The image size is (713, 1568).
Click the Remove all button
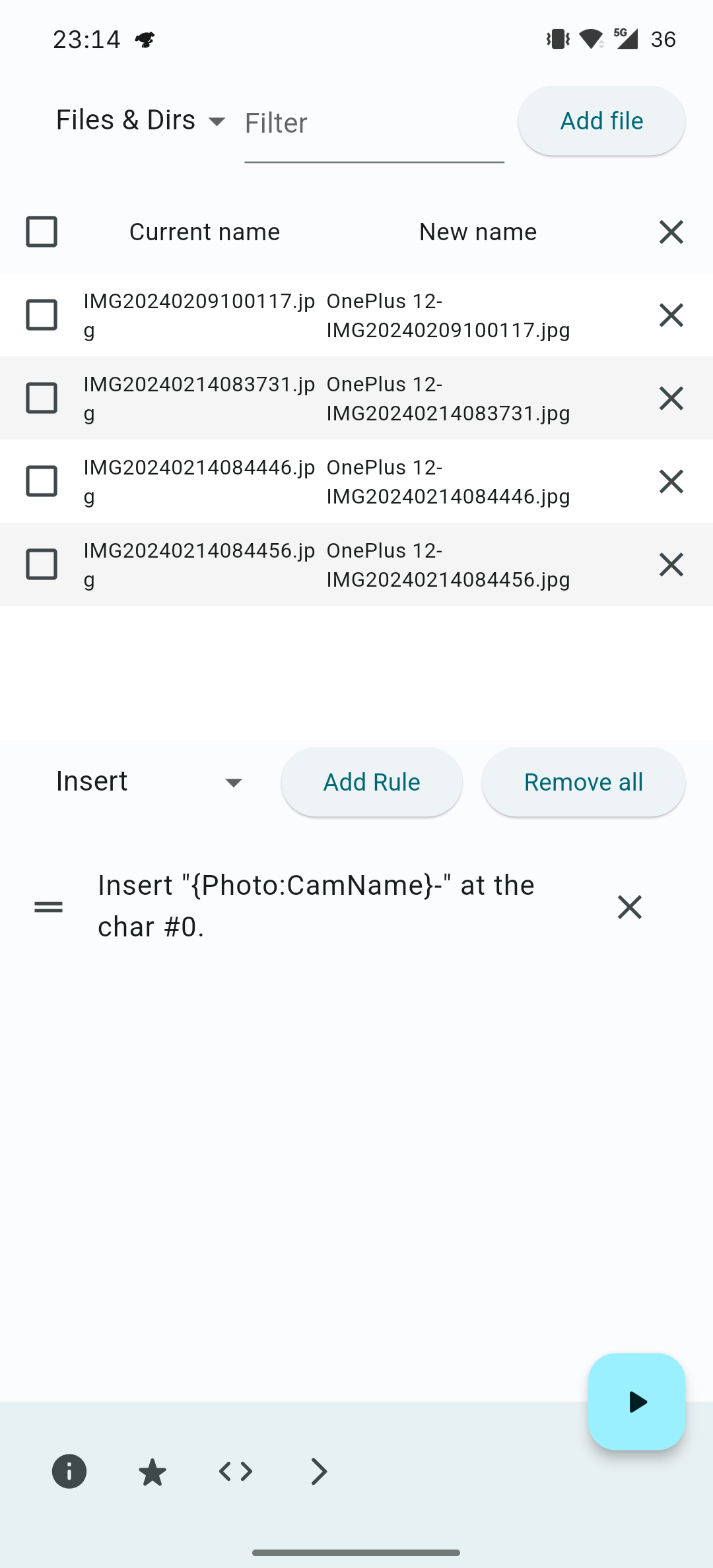click(x=584, y=782)
